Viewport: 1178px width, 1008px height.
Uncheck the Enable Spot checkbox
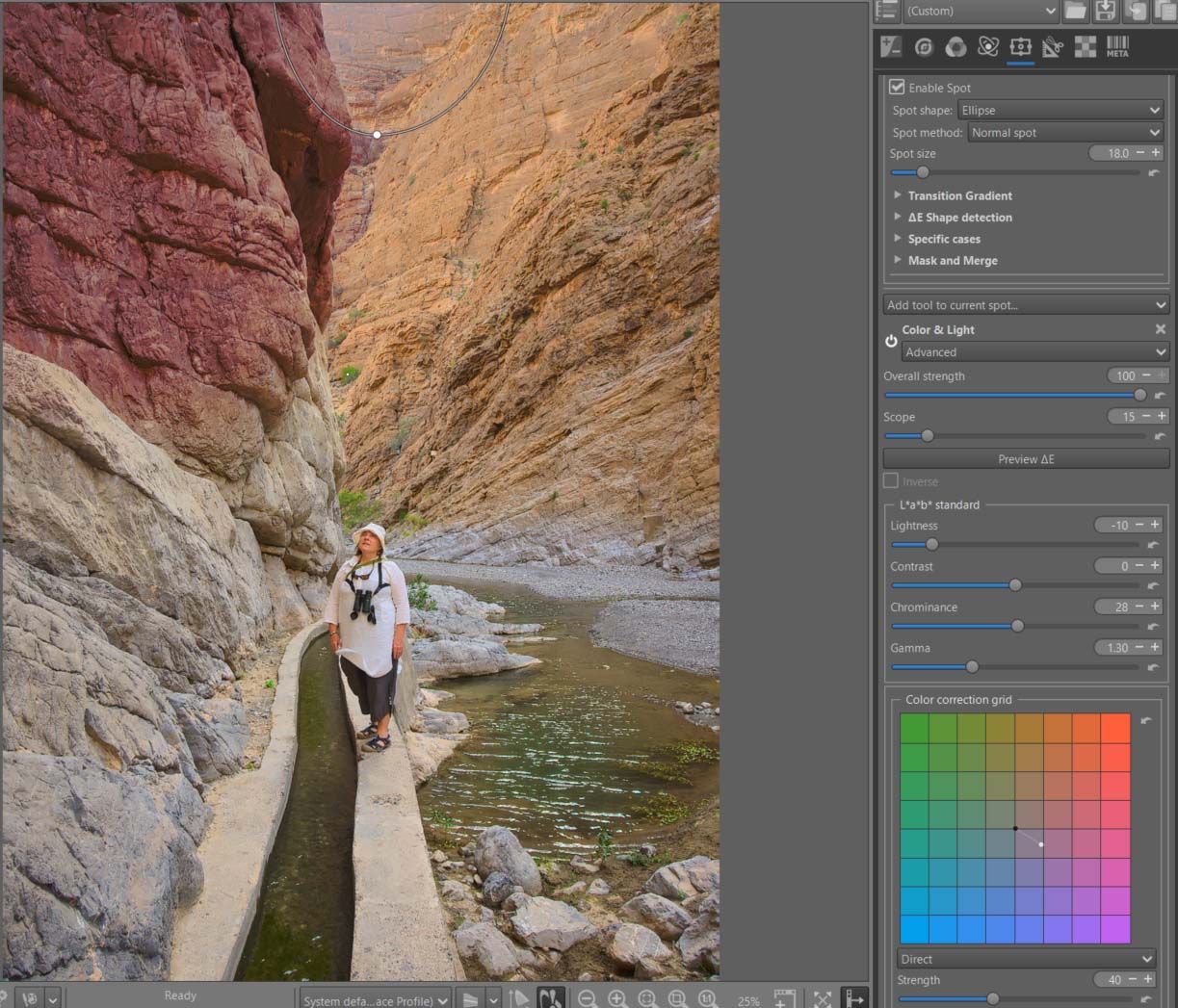(x=897, y=87)
